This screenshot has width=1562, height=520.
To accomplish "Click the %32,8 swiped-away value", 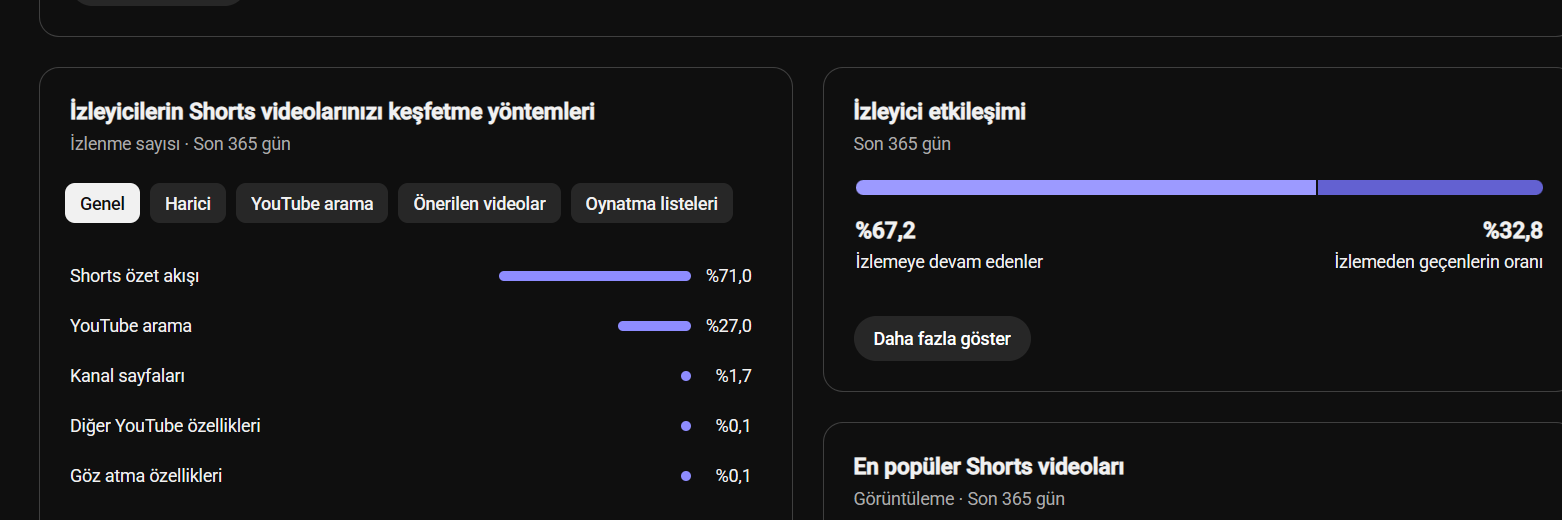I will point(1513,231).
